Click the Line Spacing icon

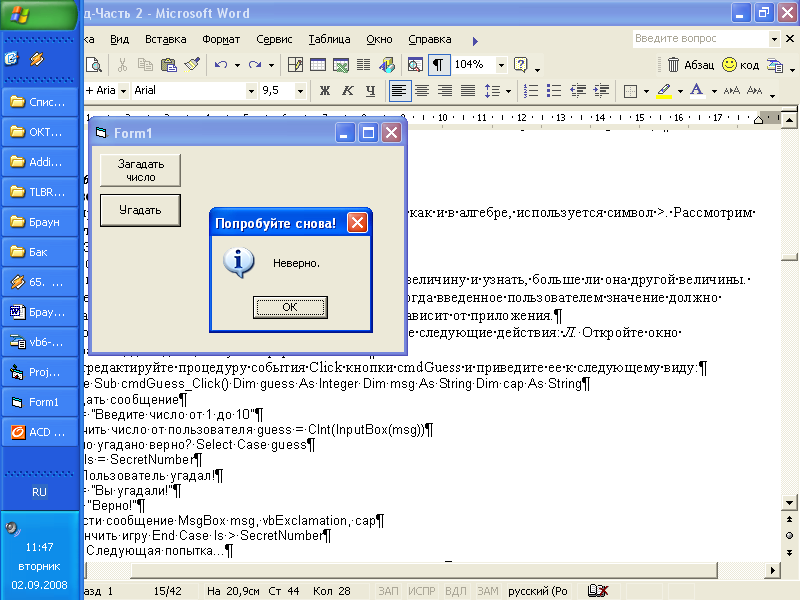pyautogui.click(x=492, y=91)
